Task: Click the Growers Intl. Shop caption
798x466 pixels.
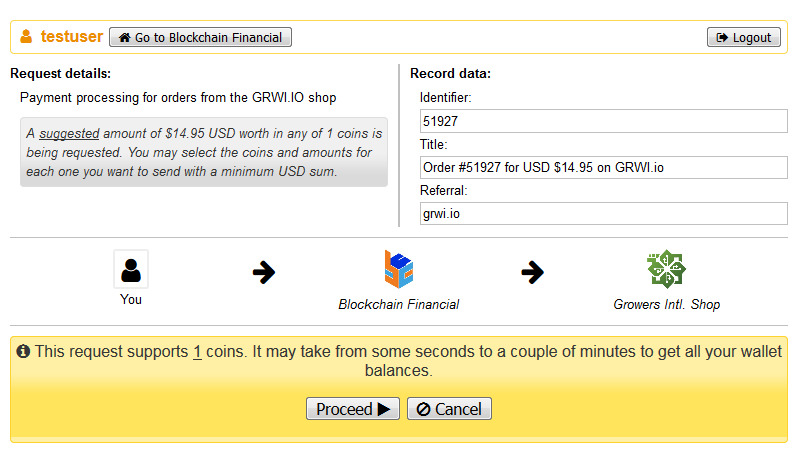Action: (666, 304)
